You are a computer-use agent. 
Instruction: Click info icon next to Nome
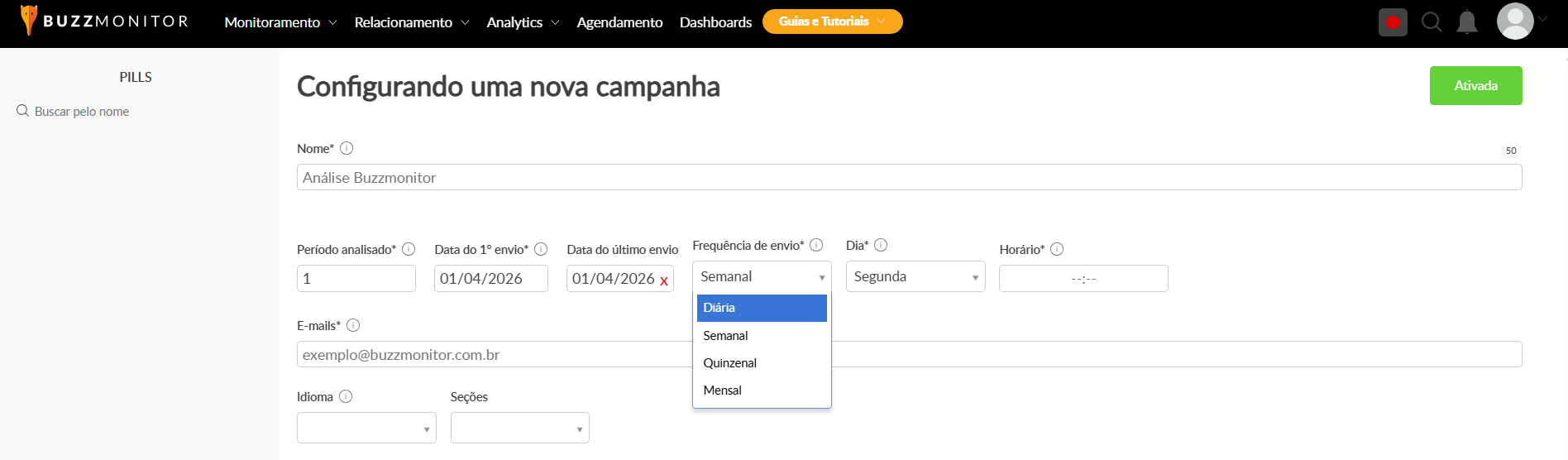[x=347, y=148]
